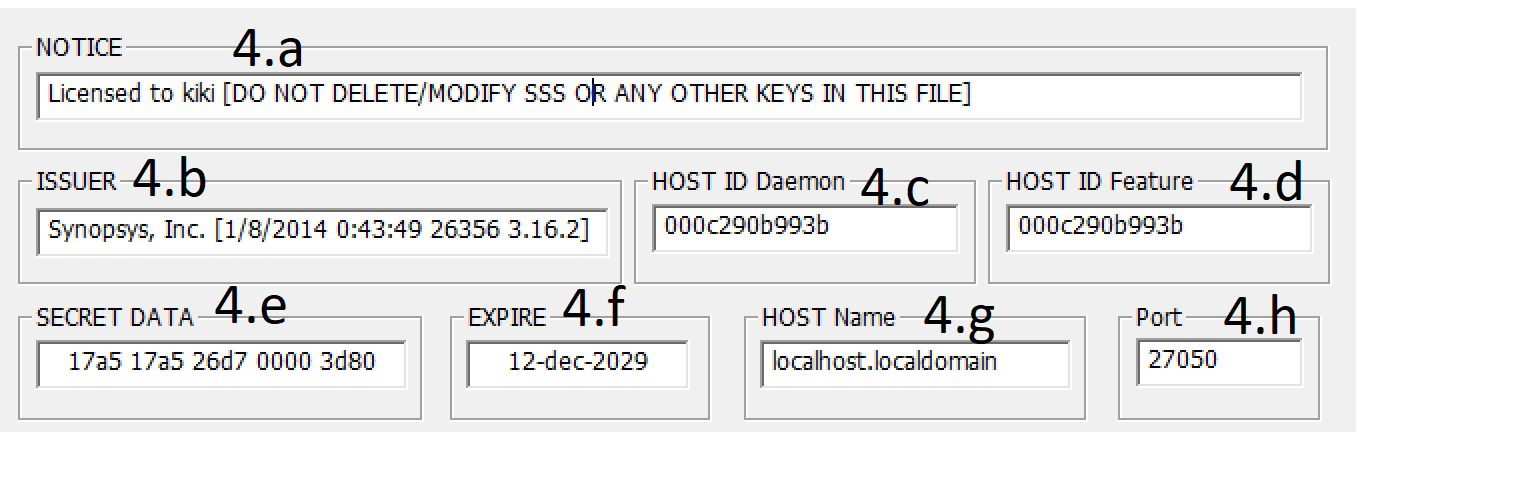Click the EXPIRE date field

577,363
